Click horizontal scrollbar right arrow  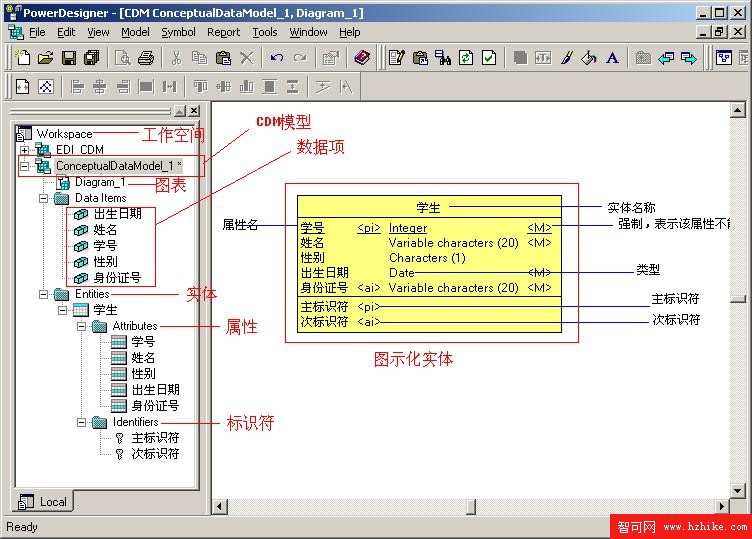pyautogui.click(x=722, y=506)
